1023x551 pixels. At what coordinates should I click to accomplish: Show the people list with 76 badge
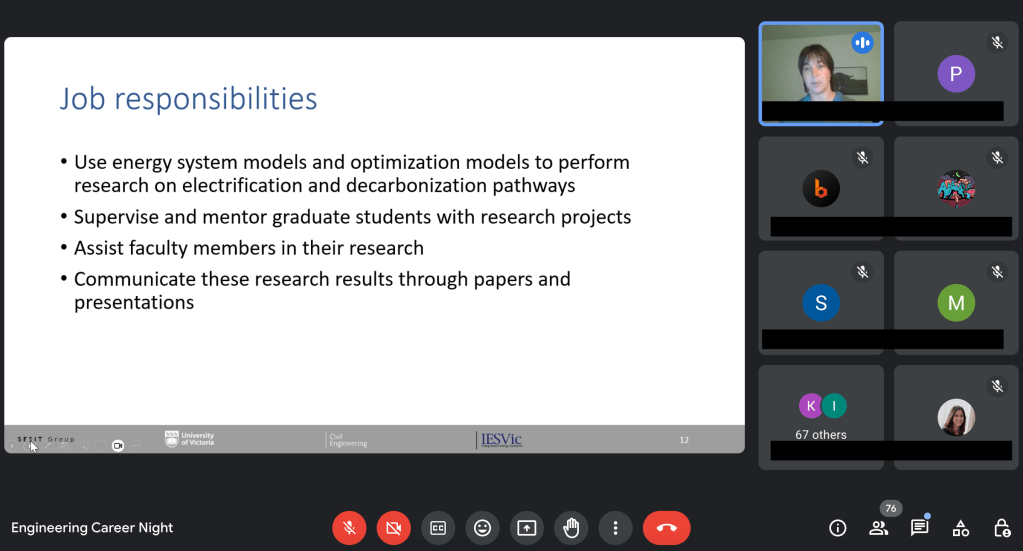coord(879,528)
